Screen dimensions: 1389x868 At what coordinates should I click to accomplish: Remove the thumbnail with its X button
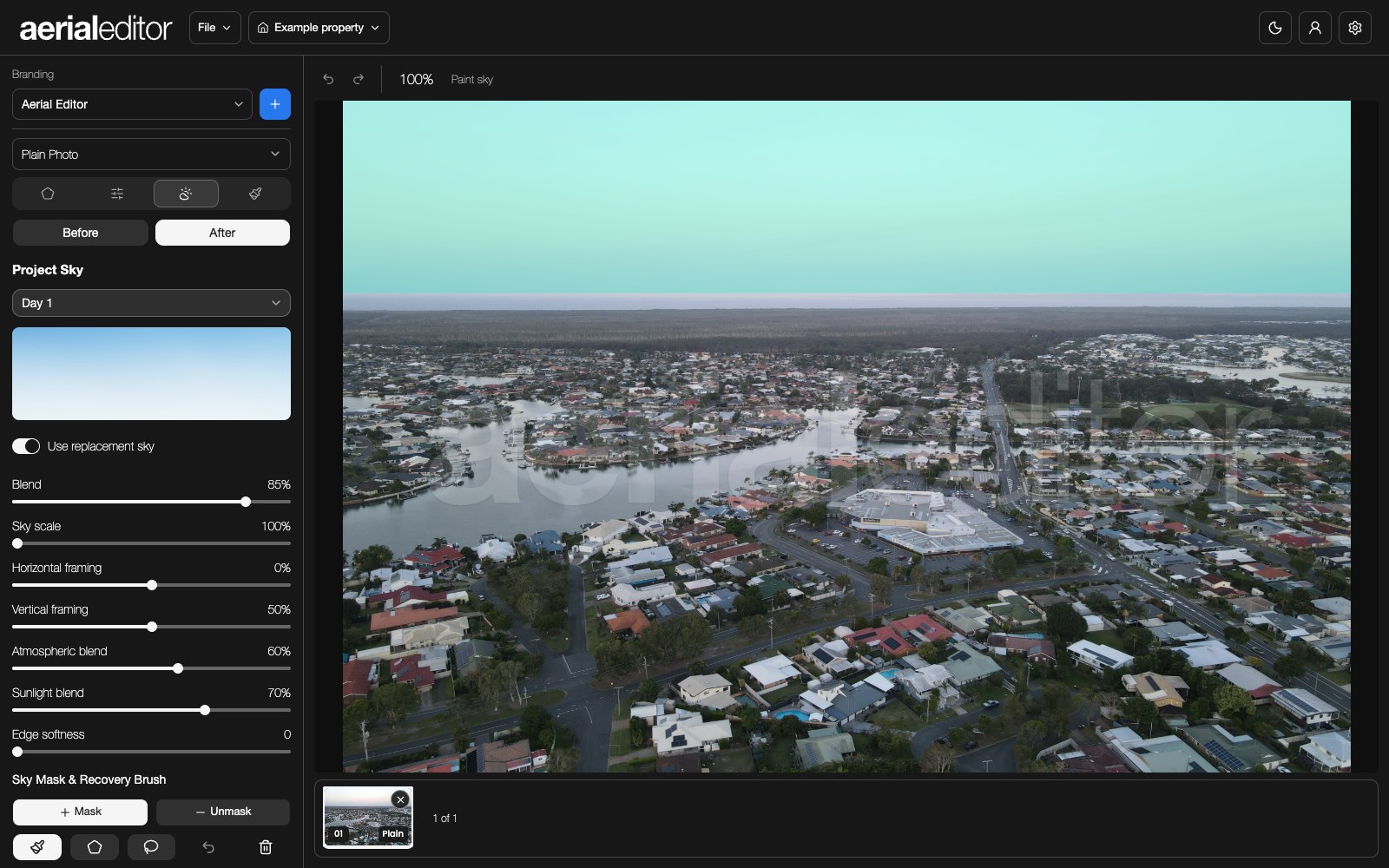click(x=400, y=799)
